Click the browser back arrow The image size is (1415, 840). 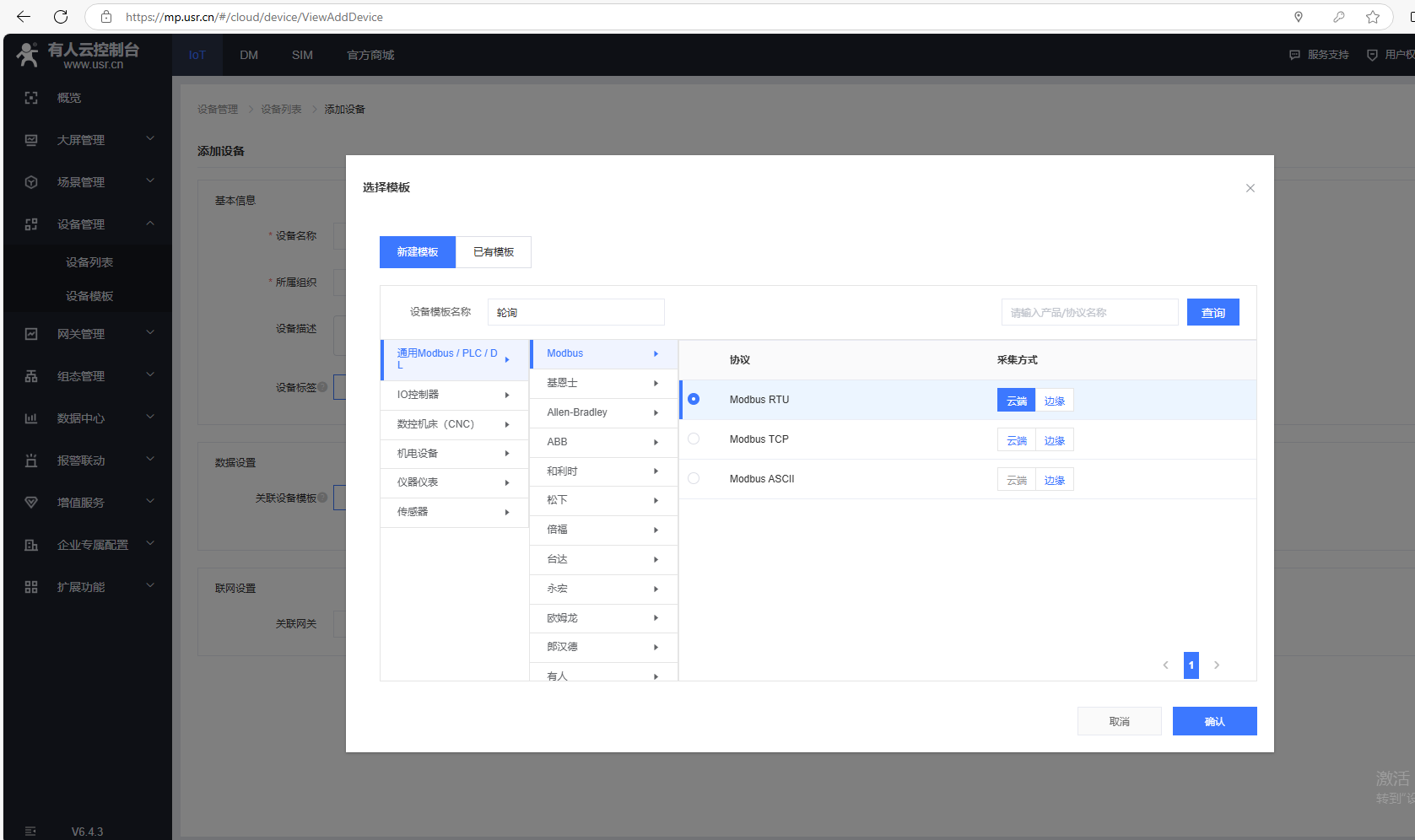(24, 17)
